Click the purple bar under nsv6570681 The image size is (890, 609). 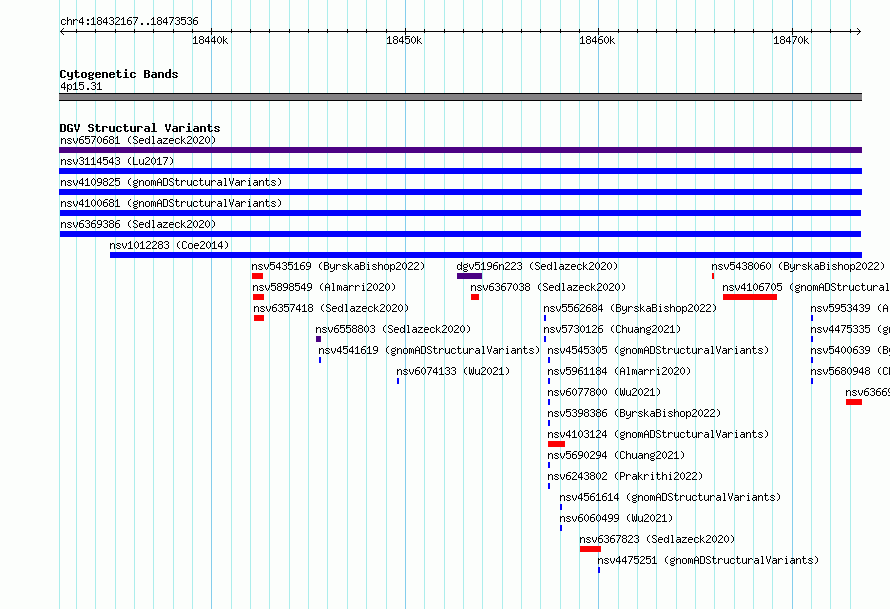(460, 150)
